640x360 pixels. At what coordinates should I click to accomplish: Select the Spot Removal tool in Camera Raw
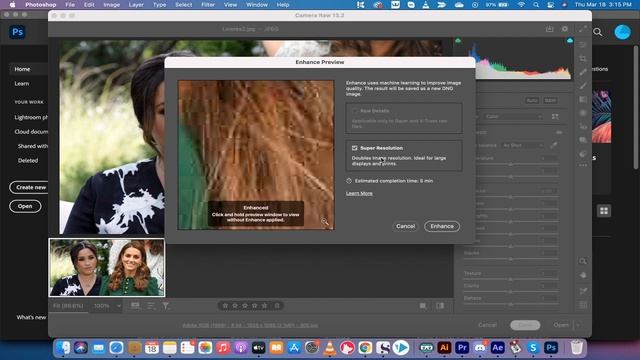(x=583, y=72)
